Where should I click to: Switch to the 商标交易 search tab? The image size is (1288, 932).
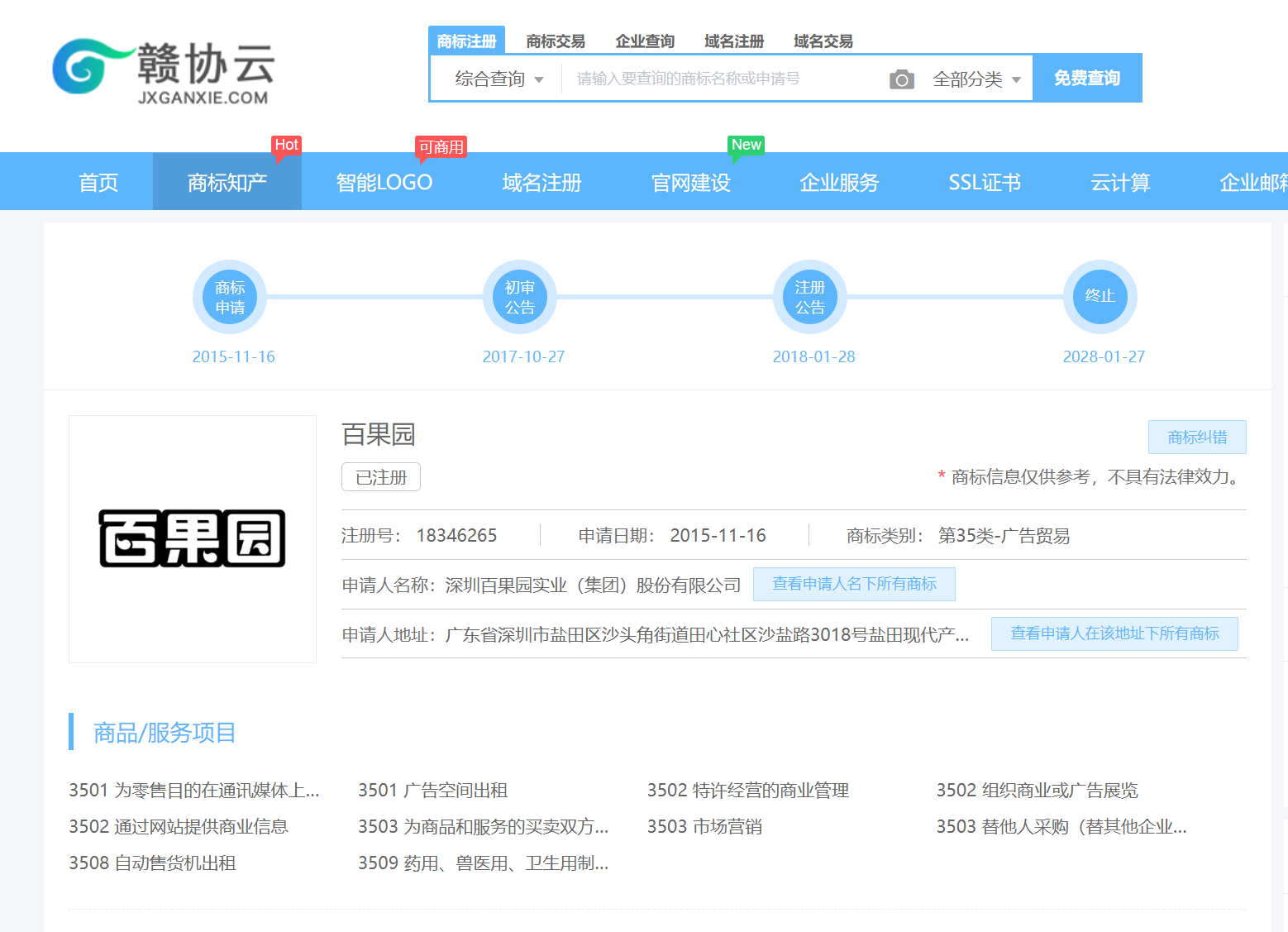(556, 41)
